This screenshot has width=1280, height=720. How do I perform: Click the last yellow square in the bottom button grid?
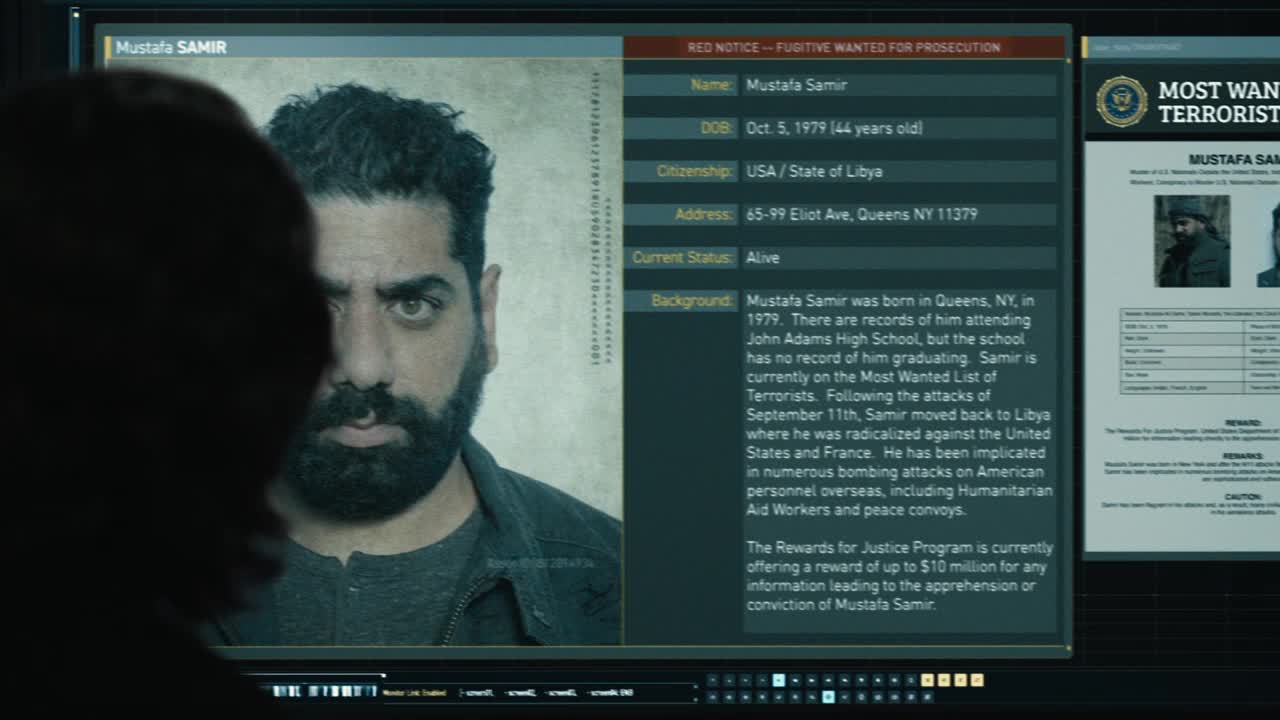pos(977,680)
